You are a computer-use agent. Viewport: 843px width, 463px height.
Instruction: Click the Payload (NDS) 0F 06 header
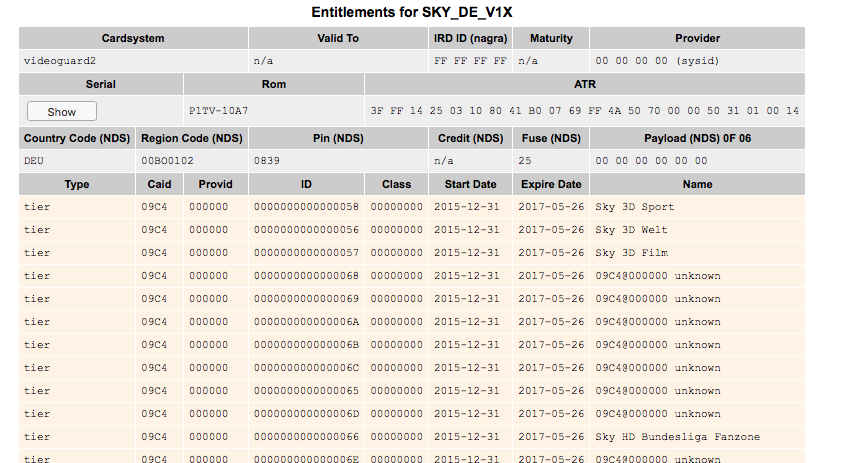coord(697,137)
